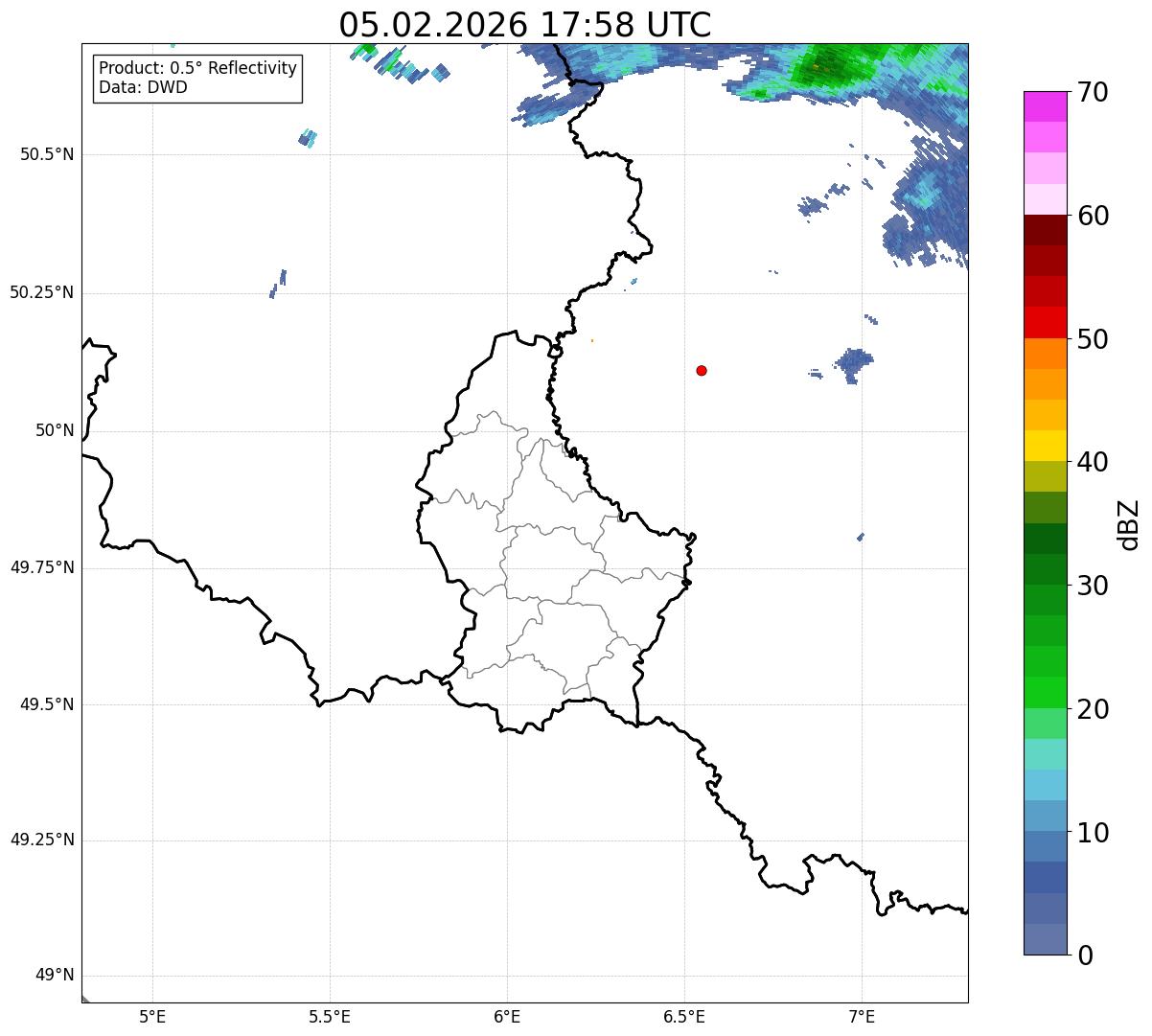Select the 'Data: DWD' label
Screen dimensions: 1152x1036
[143, 87]
